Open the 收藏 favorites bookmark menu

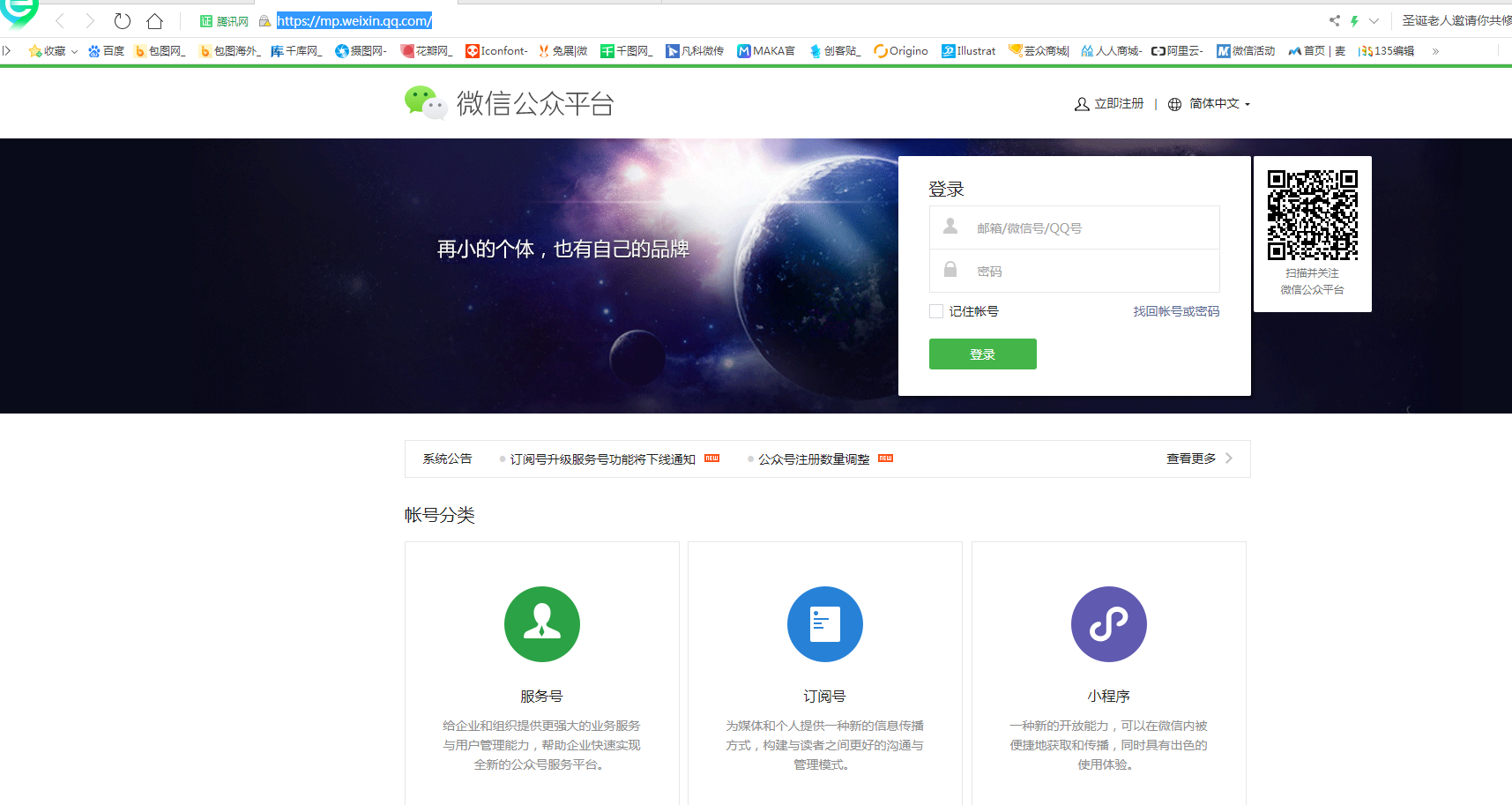[53, 51]
